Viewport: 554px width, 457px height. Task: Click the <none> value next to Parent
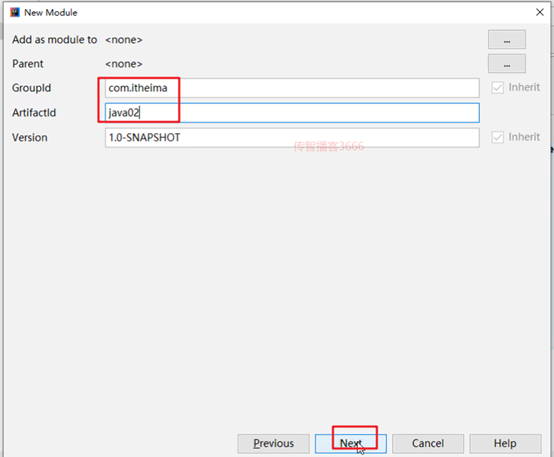click(x=124, y=64)
